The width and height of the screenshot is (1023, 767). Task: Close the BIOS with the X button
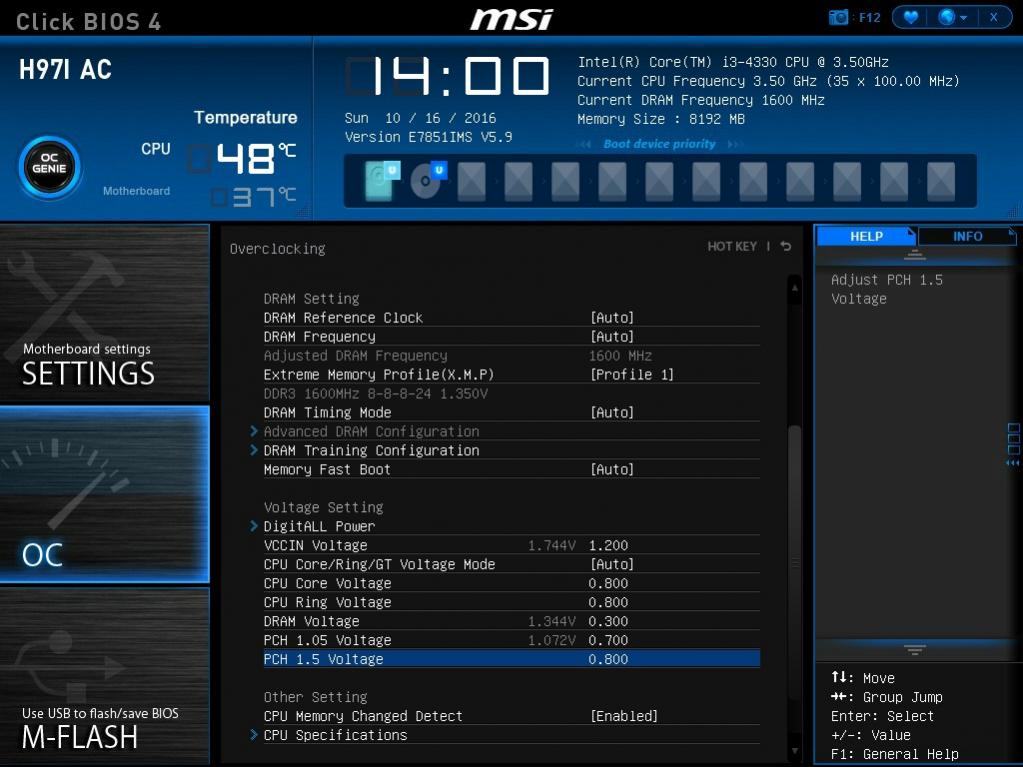pos(994,17)
